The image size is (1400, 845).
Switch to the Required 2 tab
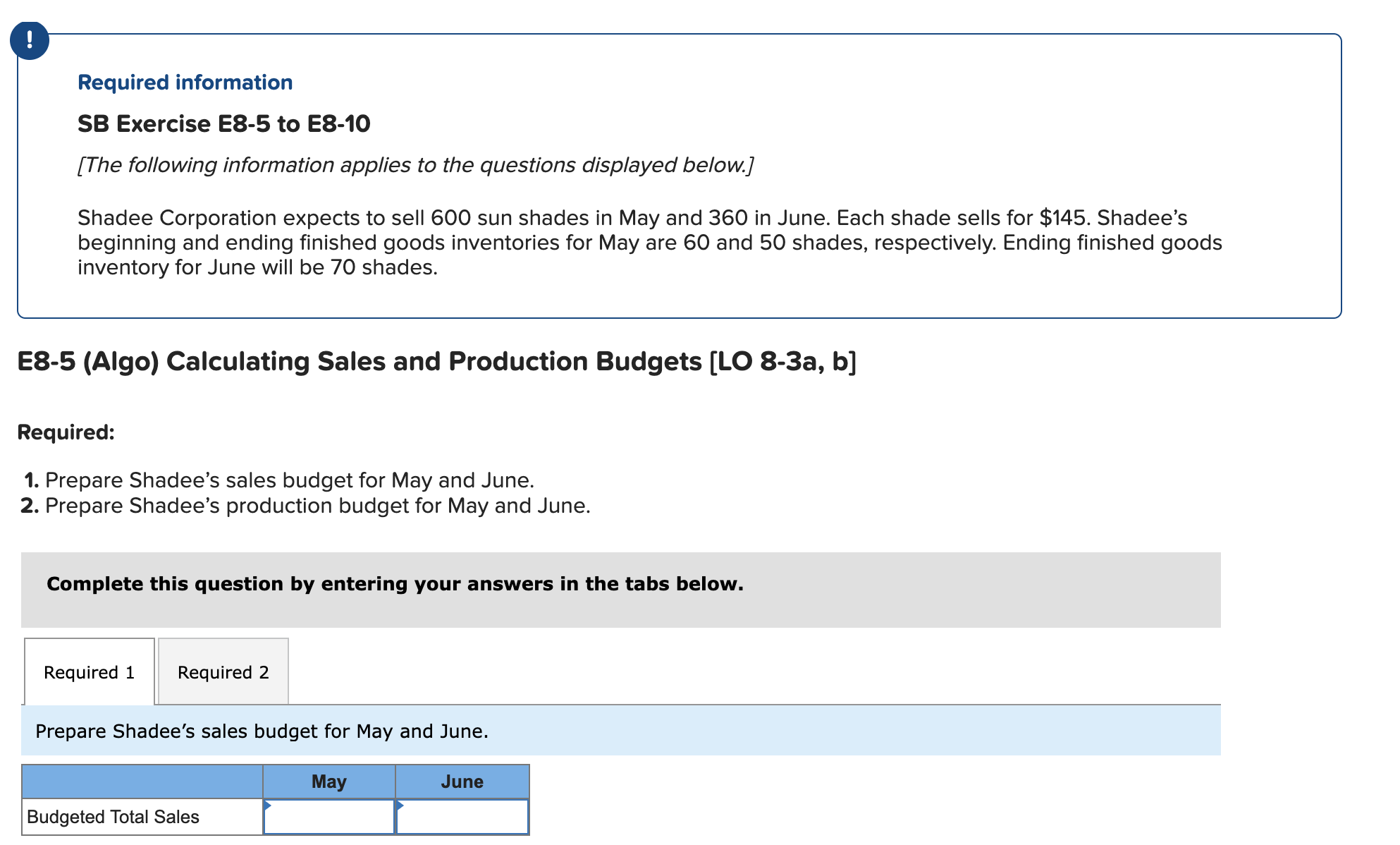[x=223, y=671]
